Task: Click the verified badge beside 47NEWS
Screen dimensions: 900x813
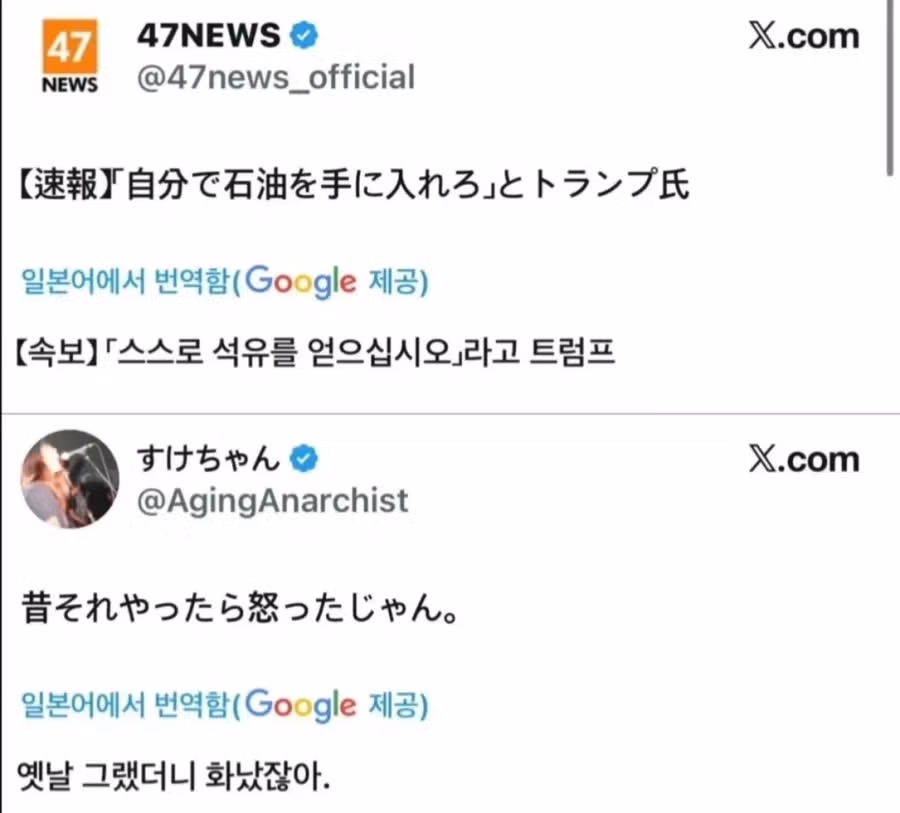Action: point(304,36)
